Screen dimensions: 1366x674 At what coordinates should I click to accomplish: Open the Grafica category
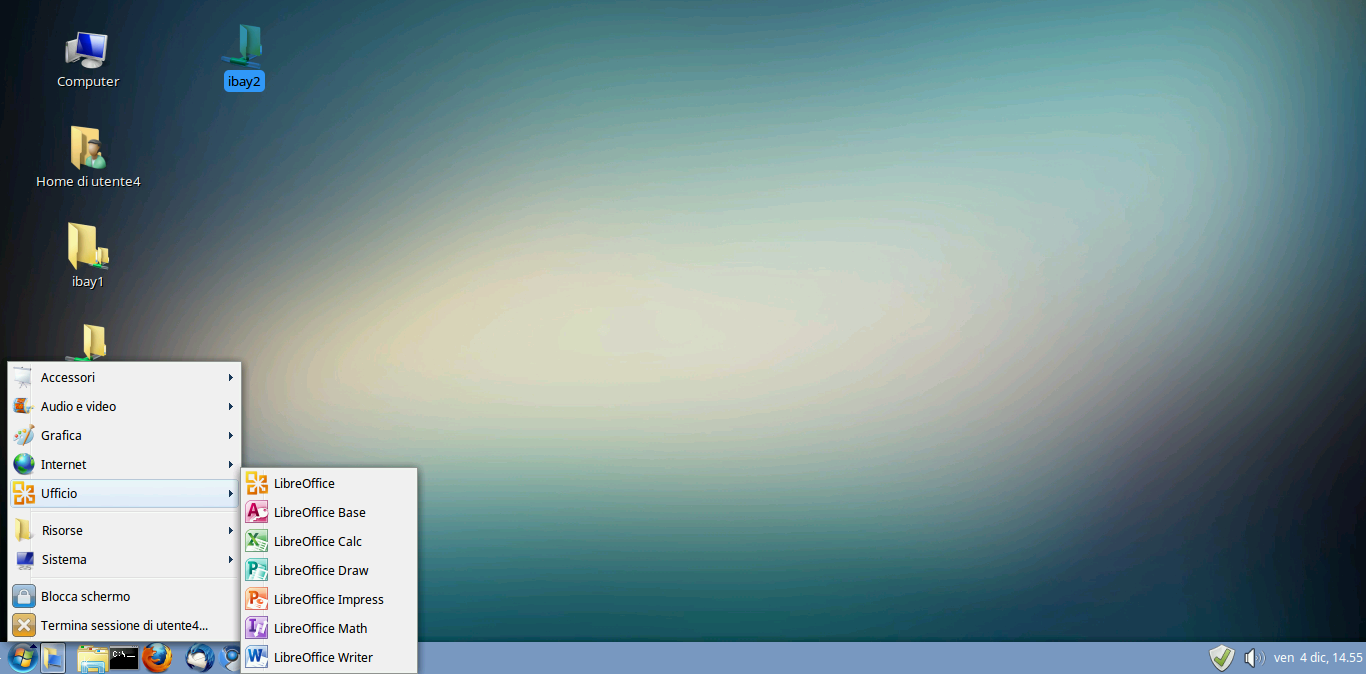124,435
